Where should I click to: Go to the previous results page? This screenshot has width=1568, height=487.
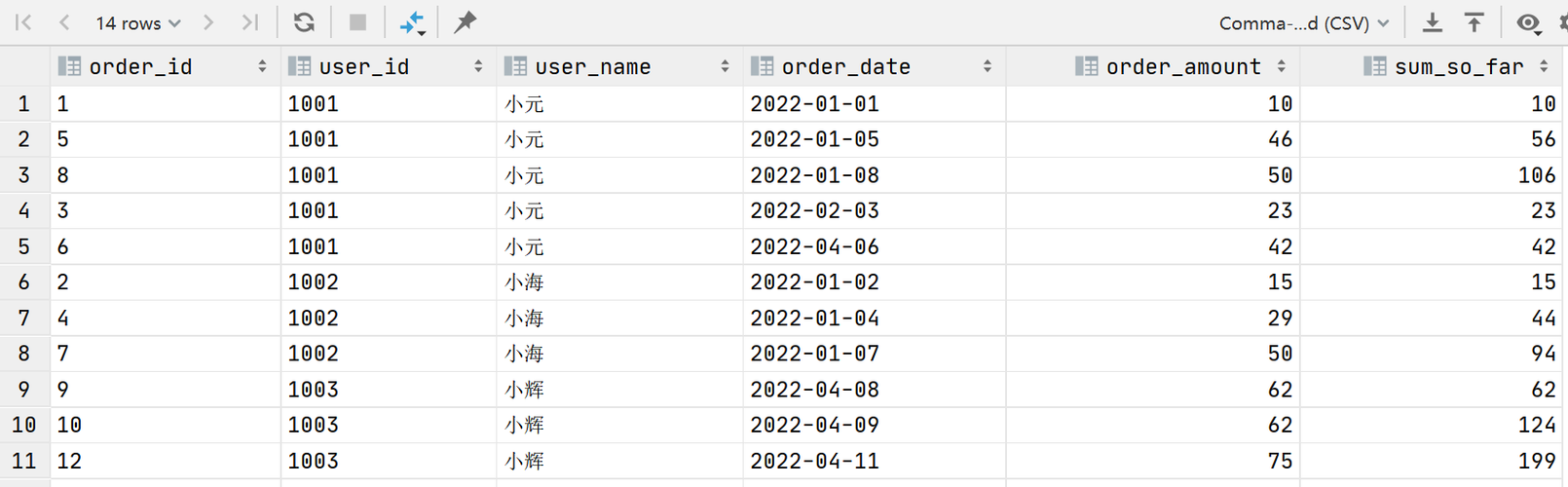[x=64, y=22]
